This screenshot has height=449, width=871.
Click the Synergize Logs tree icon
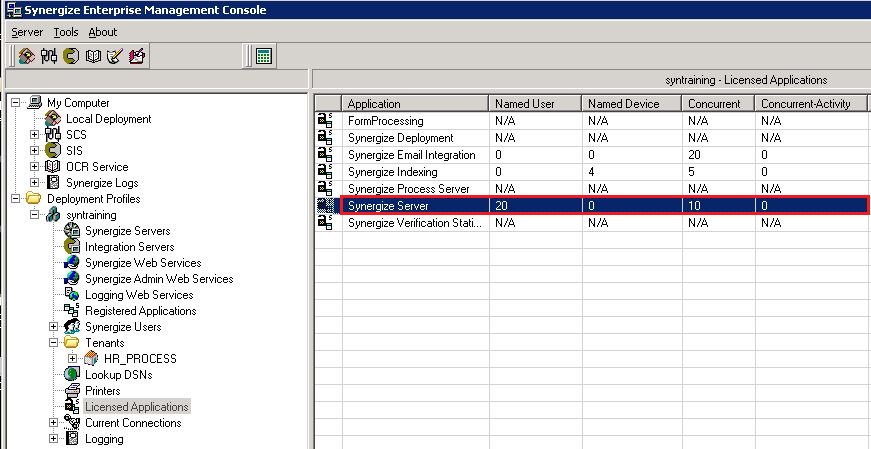pos(53,182)
